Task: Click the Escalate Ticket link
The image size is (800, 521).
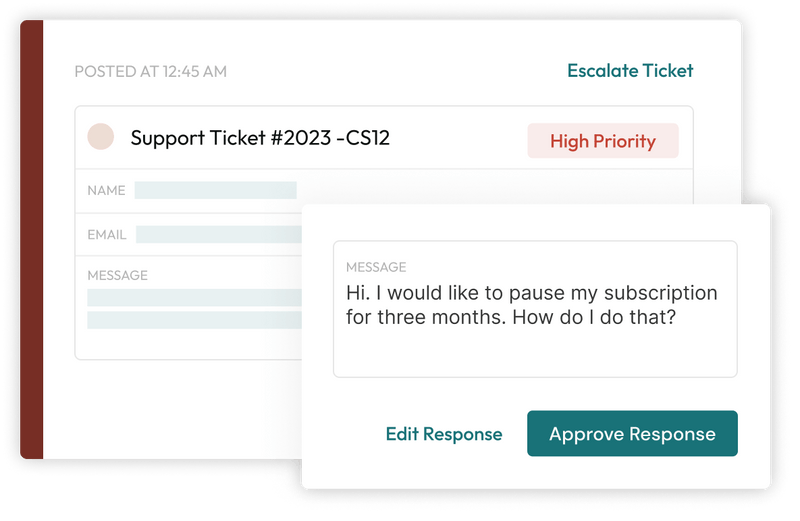Action: (630, 71)
